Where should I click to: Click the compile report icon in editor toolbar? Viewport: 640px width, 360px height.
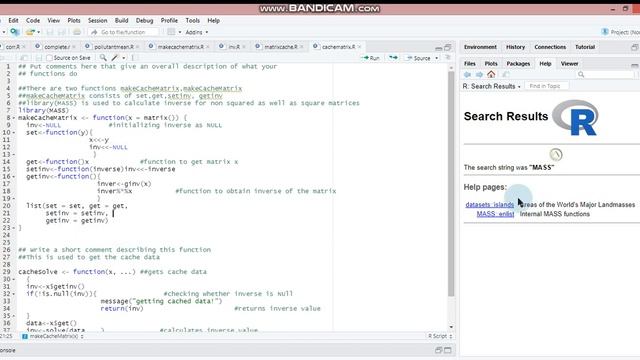coord(133,58)
